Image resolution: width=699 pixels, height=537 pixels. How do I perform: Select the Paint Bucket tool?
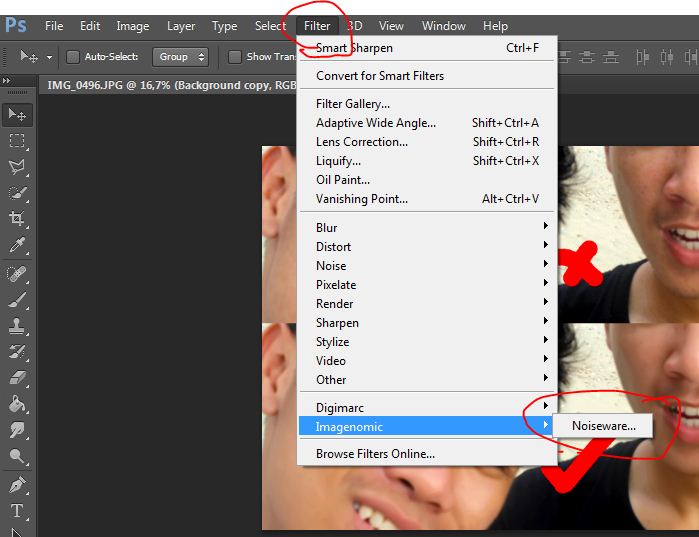click(x=17, y=404)
